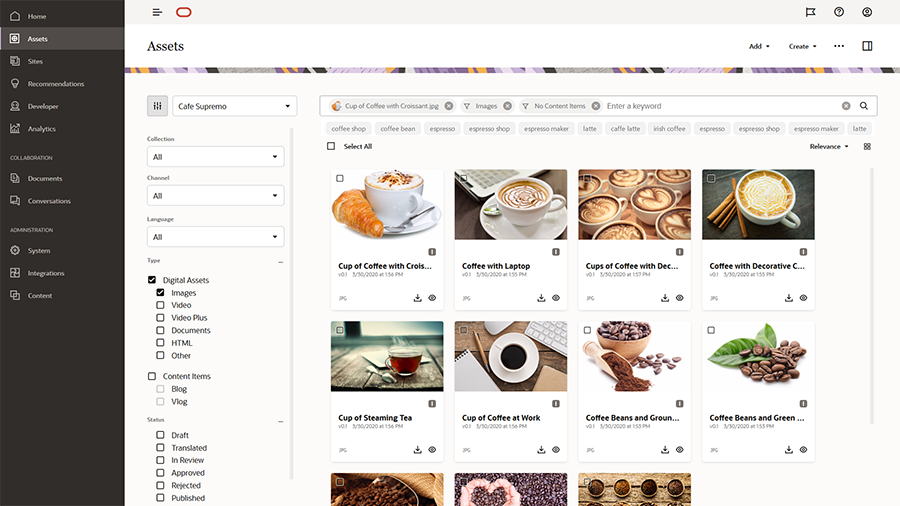Screen dimensions: 900x506
Task: Check the Video type checkbox
Action: pyautogui.click(x=161, y=305)
